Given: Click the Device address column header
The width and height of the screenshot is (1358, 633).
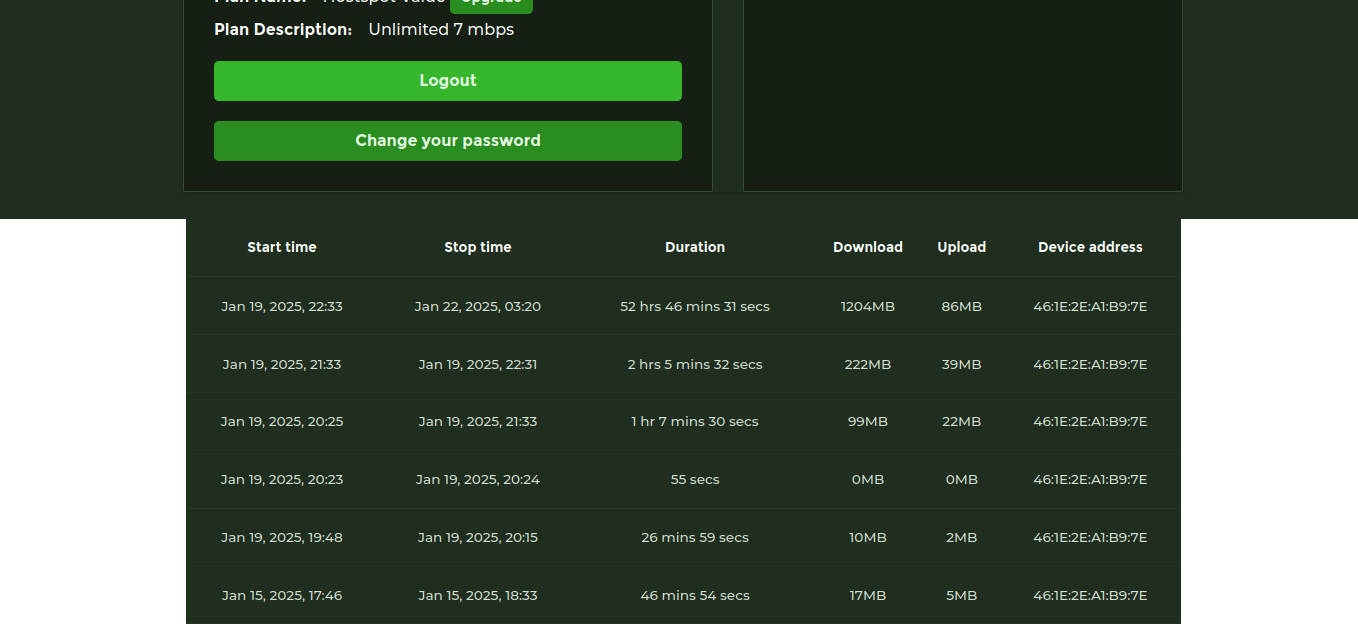Looking at the screenshot, I should coord(1089,247).
